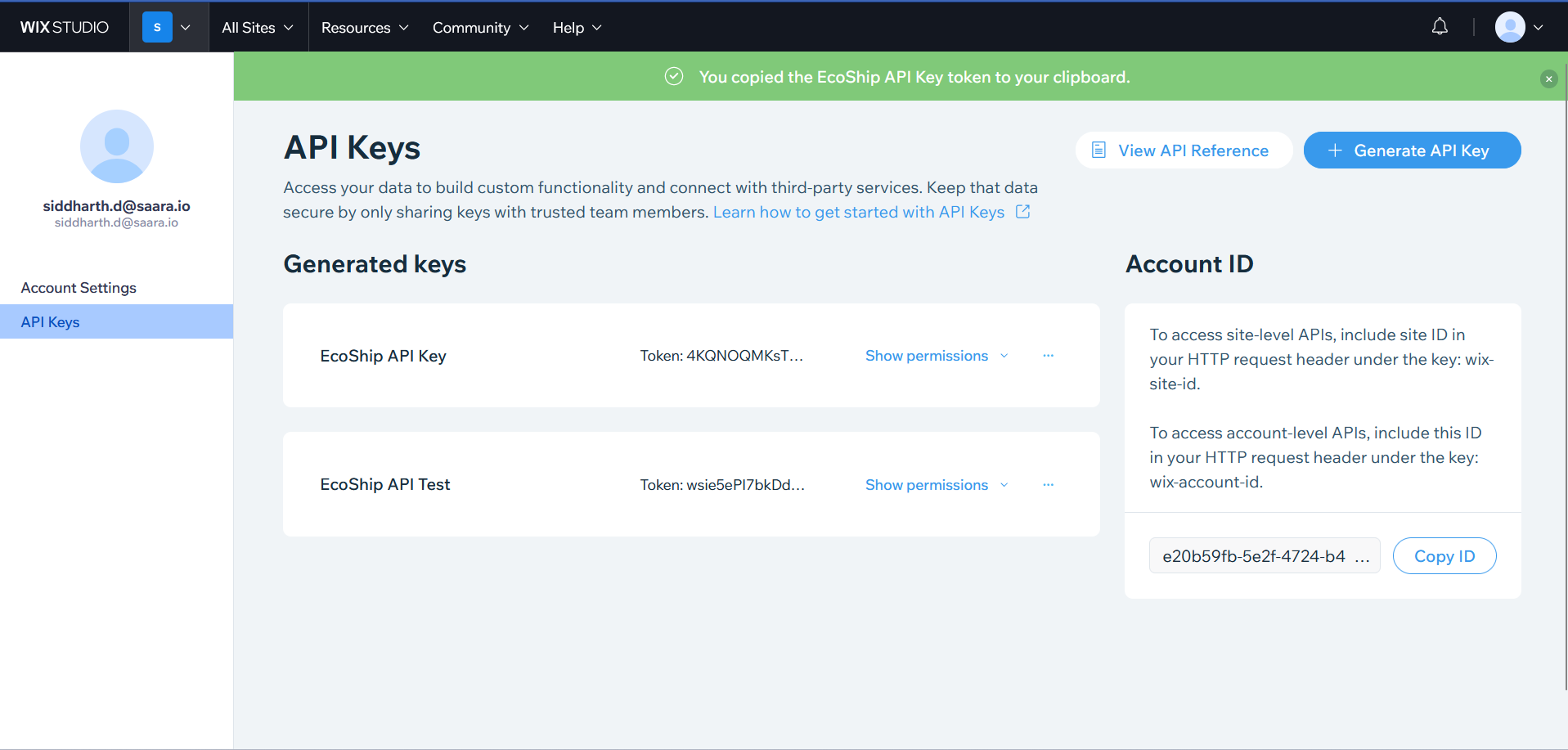Select API Keys in the sidebar

pos(51,322)
